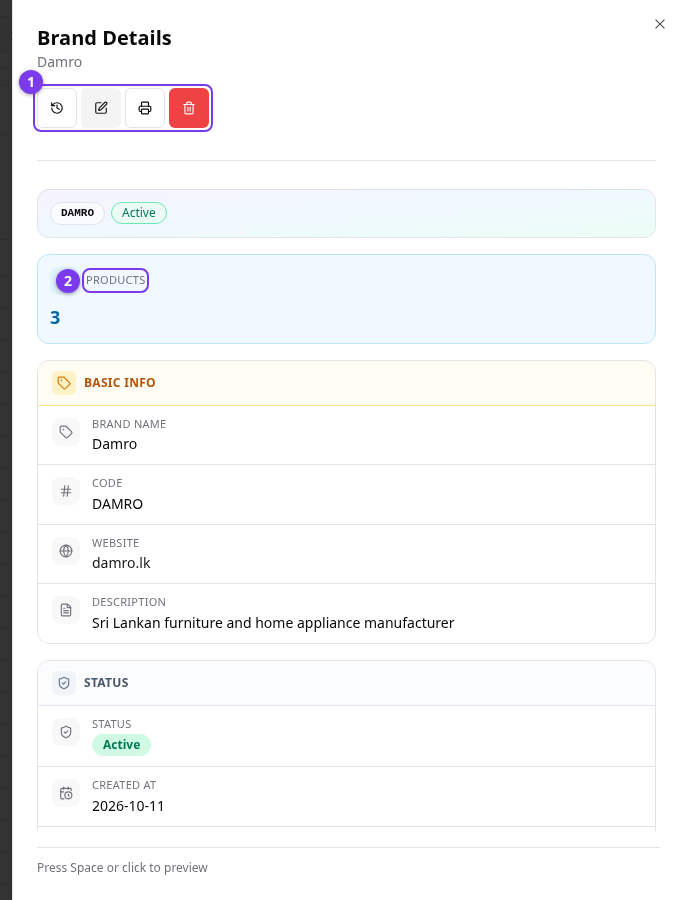Viewport: 684px width, 900px height.
Task: Click the globe icon beside Website
Action: pos(66,551)
